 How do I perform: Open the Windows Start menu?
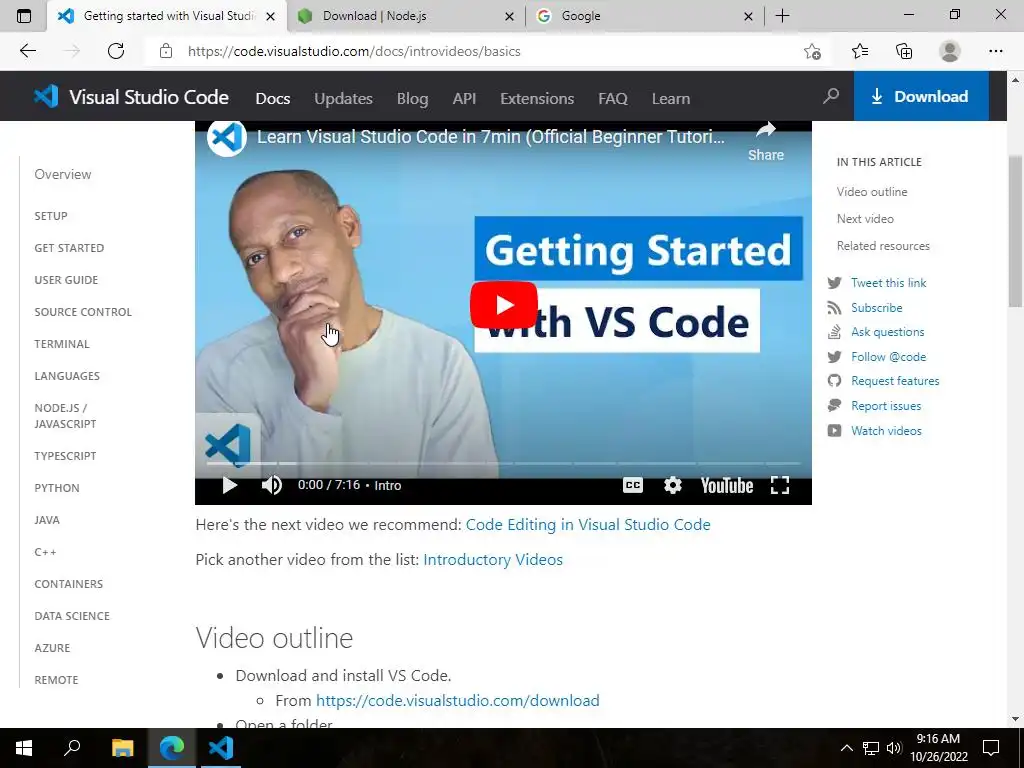click(24, 748)
